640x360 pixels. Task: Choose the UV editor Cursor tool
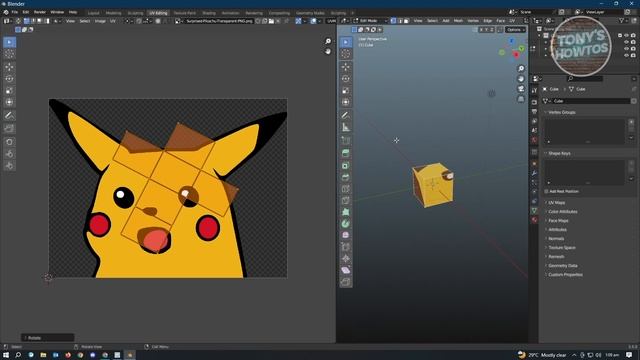pos(9,54)
